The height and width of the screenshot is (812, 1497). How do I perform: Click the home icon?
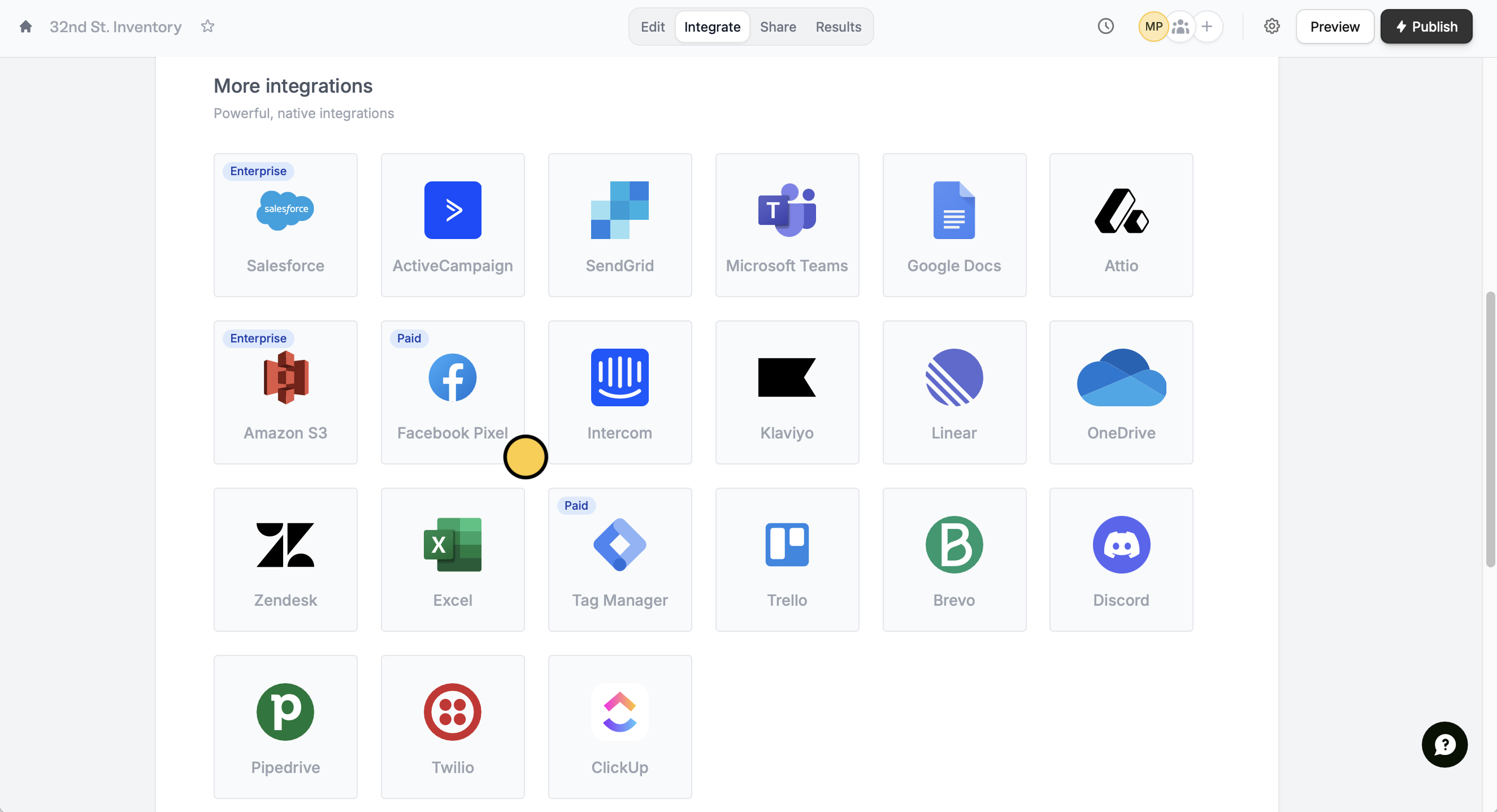25,27
